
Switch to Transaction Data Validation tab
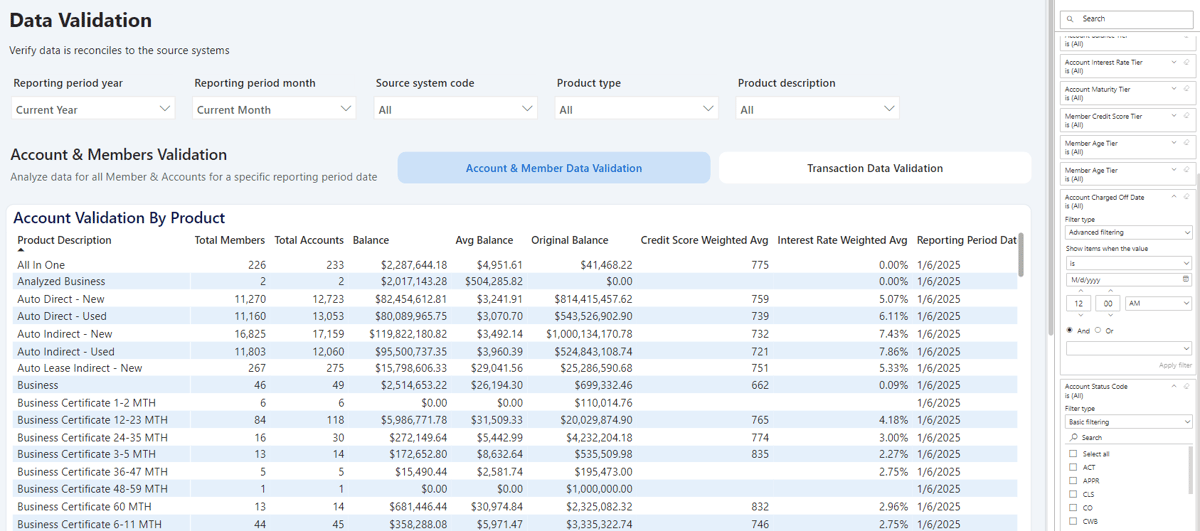click(x=874, y=168)
